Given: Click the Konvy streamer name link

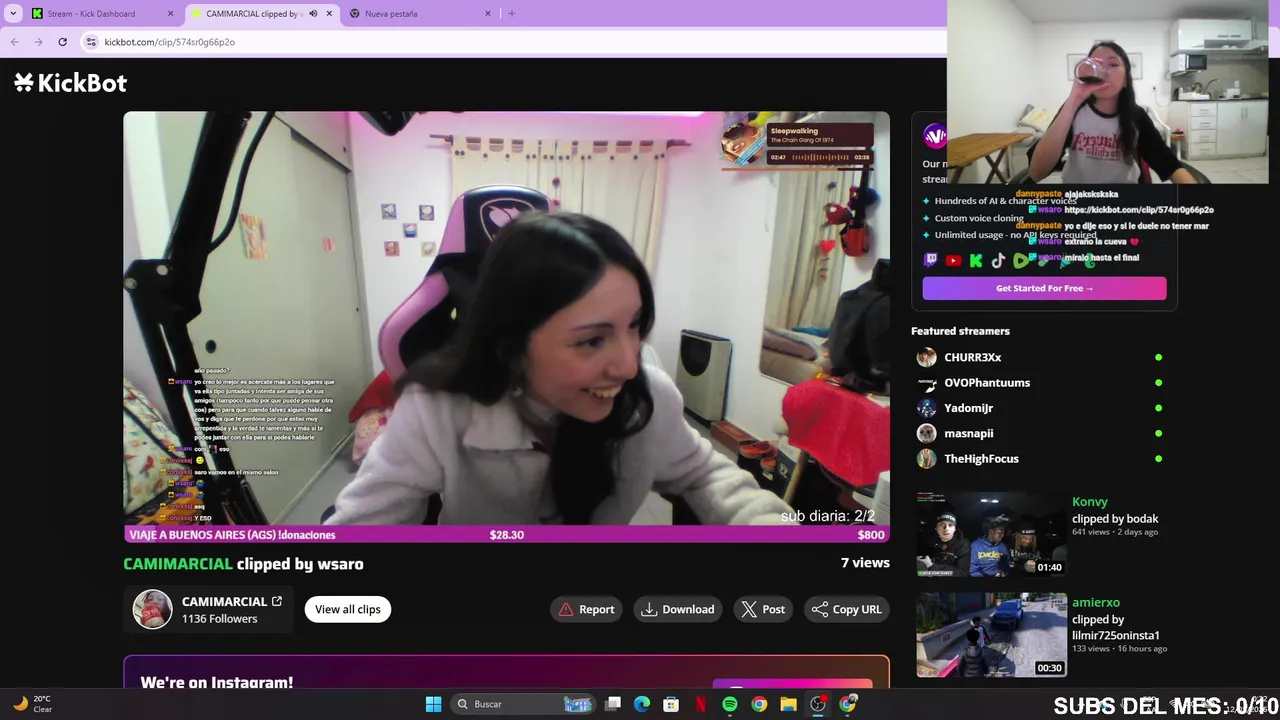Looking at the screenshot, I should [1090, 502].
